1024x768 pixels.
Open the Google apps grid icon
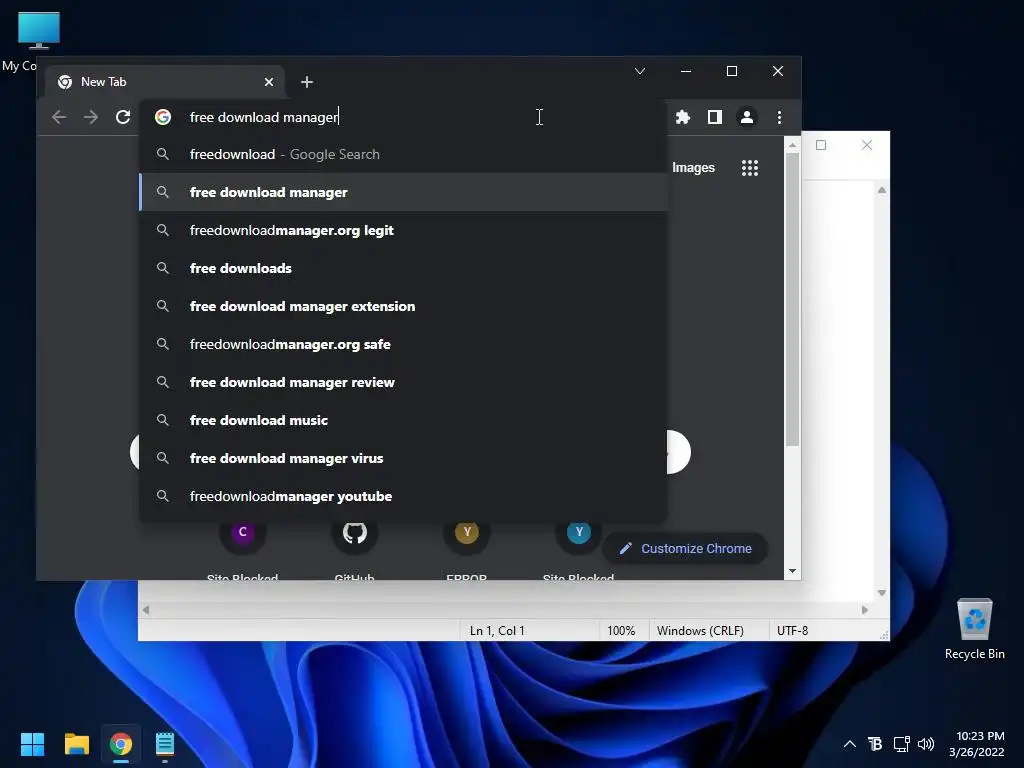(x=750, y=168)
